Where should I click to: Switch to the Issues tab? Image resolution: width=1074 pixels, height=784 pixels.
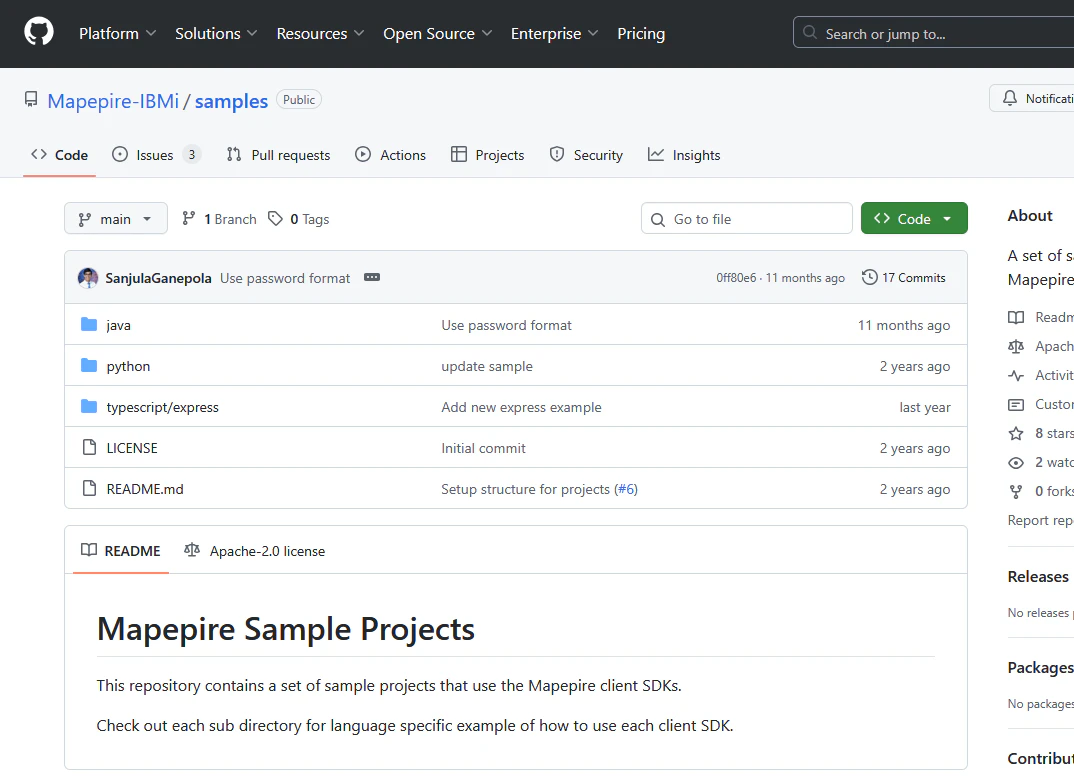[x=155, y=155]
